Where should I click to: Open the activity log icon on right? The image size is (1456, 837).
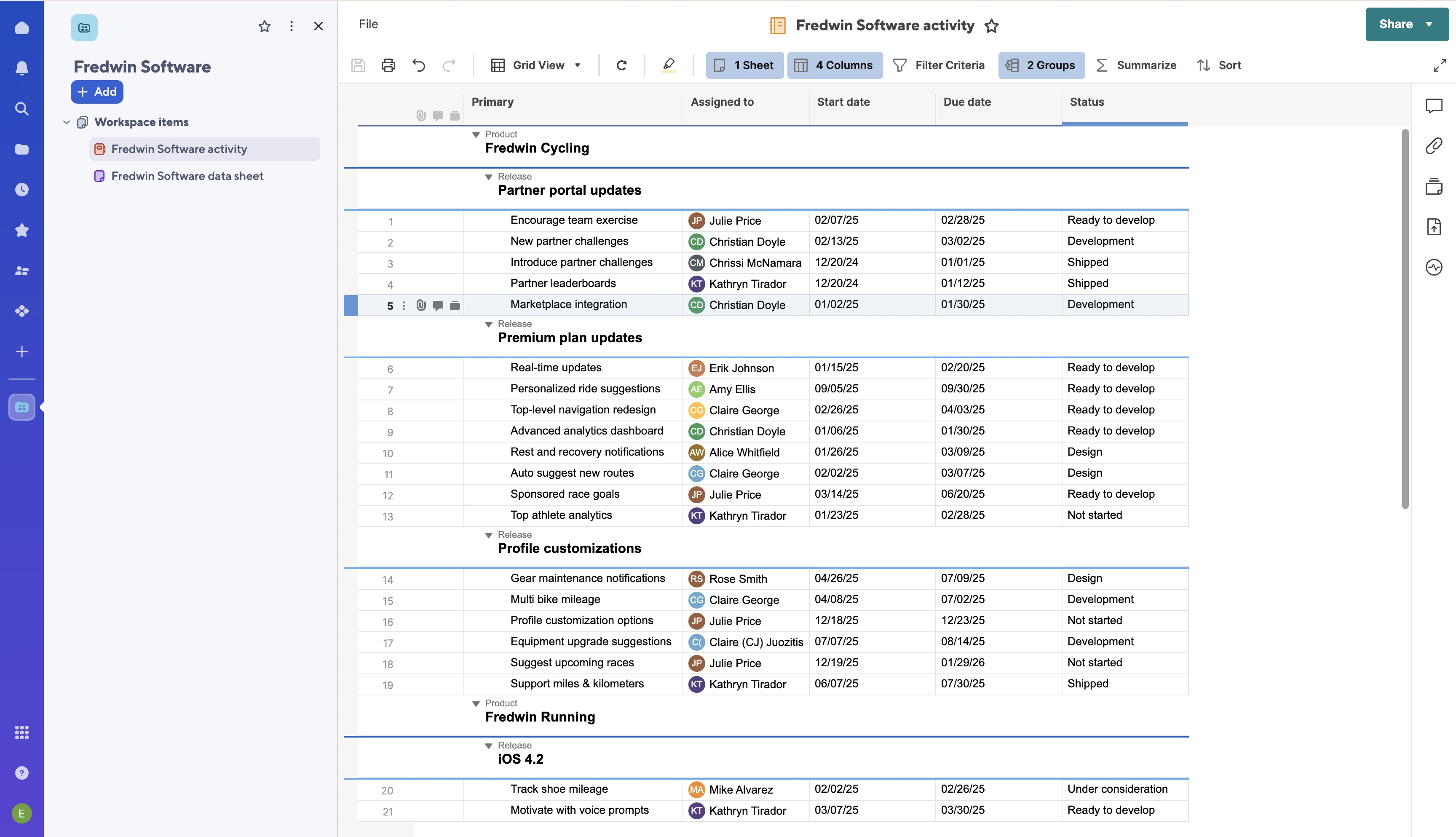(1434, 267)
